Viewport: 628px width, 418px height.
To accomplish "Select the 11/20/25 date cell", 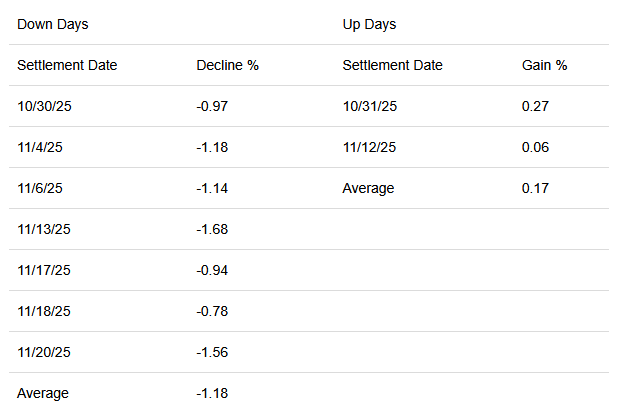I will point(43,352).
